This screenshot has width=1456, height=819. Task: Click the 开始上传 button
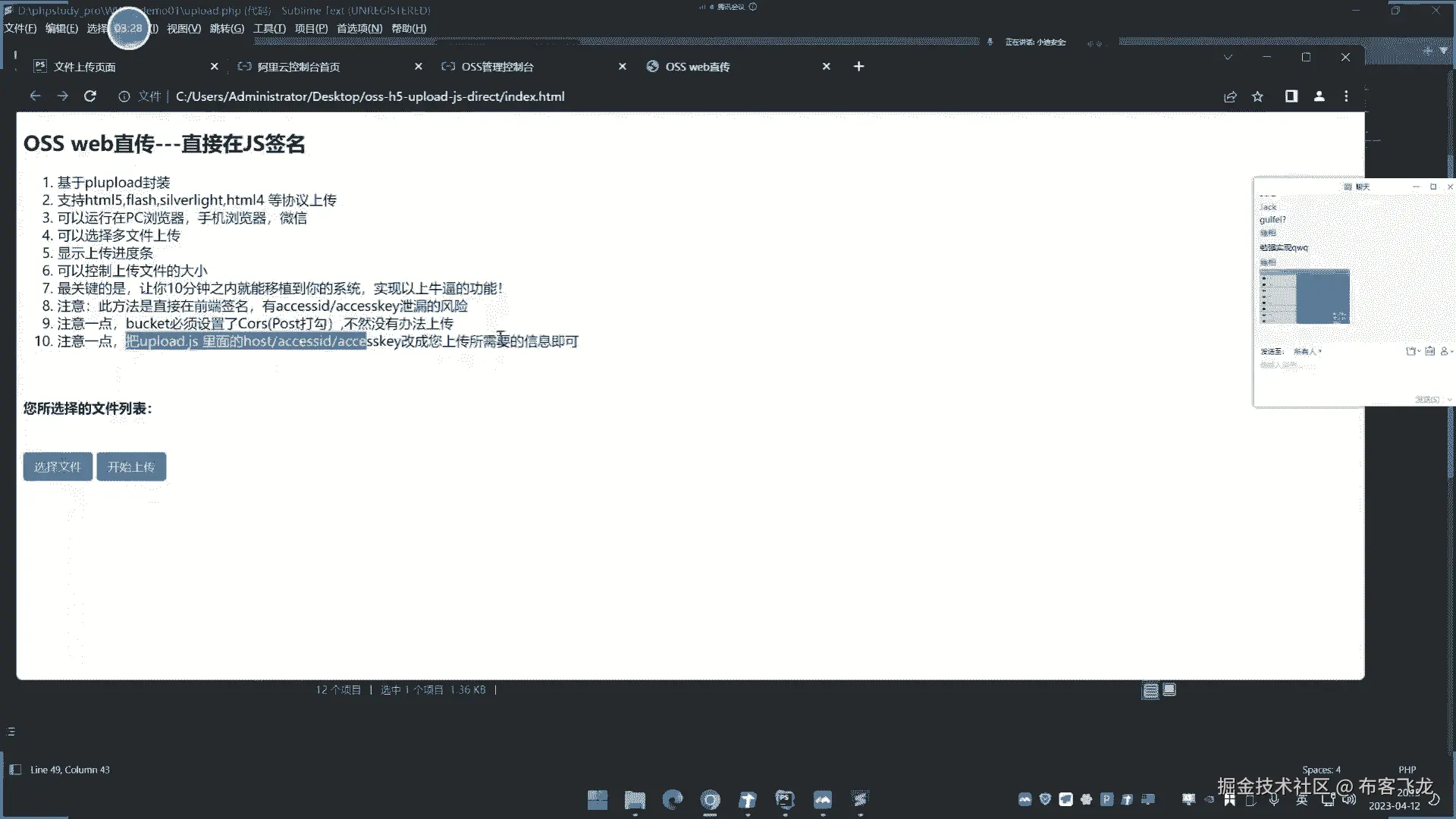(131, 467)
